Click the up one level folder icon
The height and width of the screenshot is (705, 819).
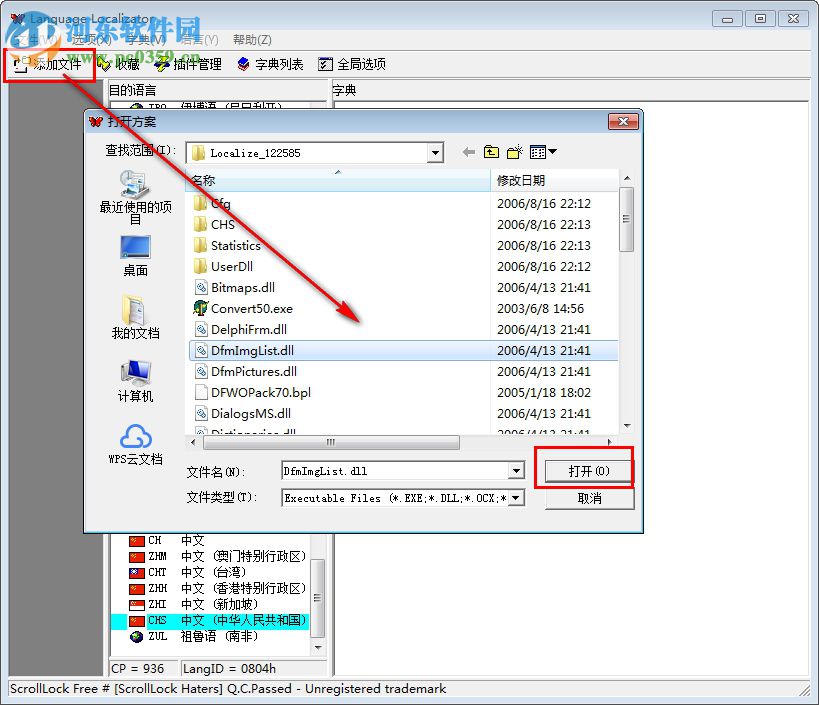pos(491,152)
